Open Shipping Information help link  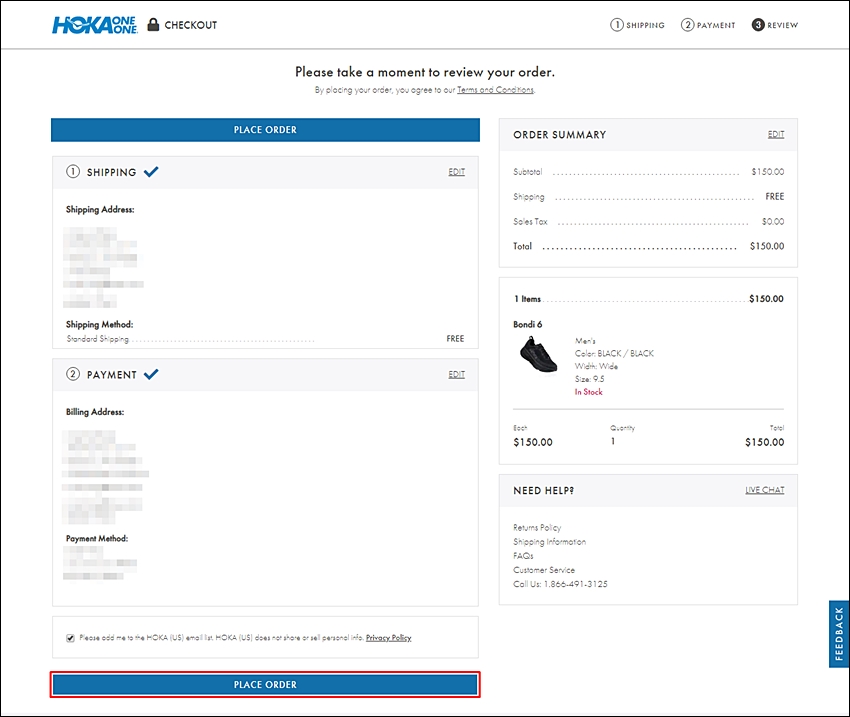549,541
